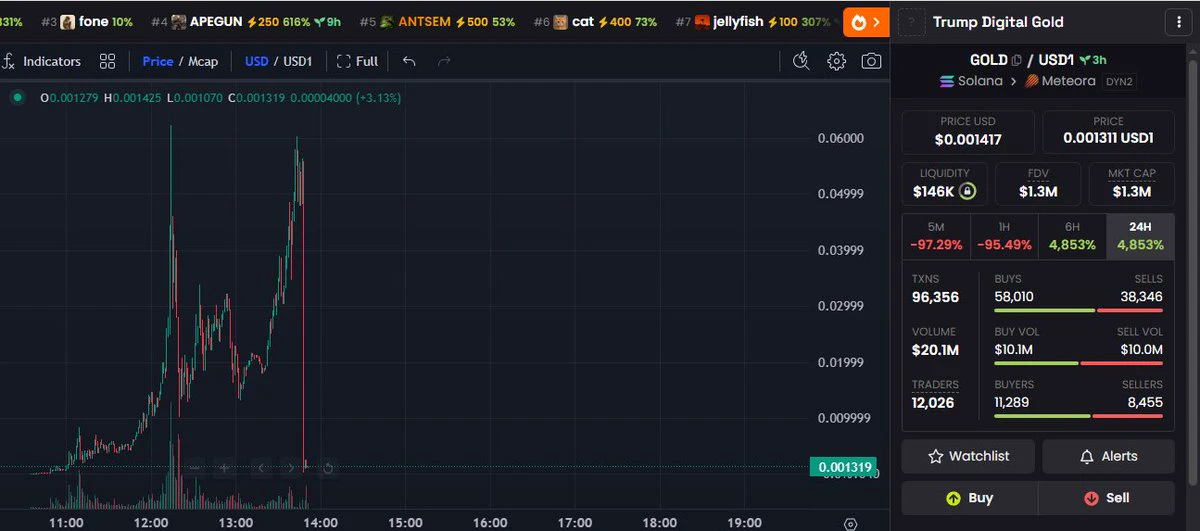Open the quick search lightning icon
Image resolution: width=1200 pixels, height=531 pixels.
(800, 61)
